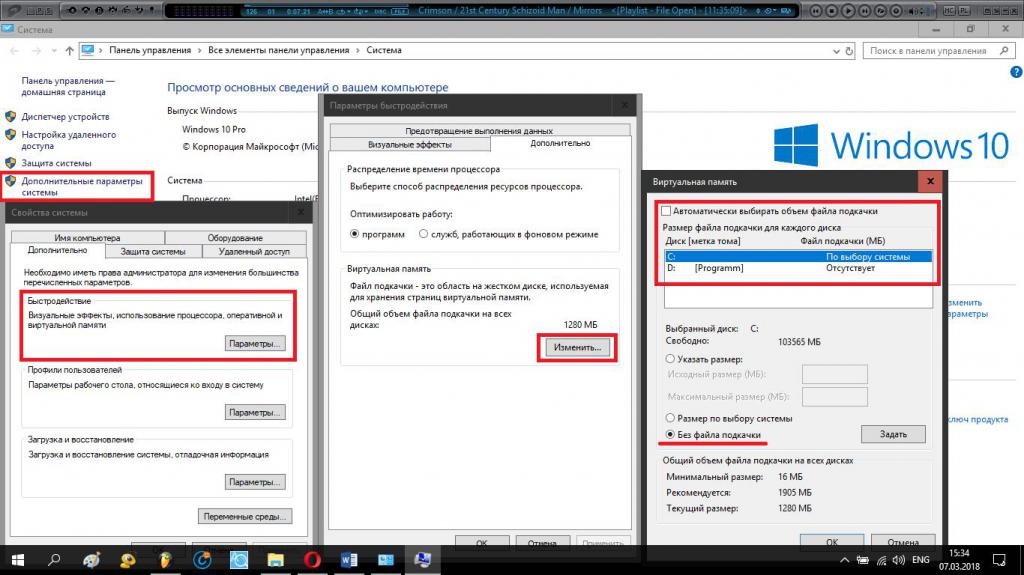Click the volume speaker tray icon
Screen dimensions: 1024x575
coord(899,560)
